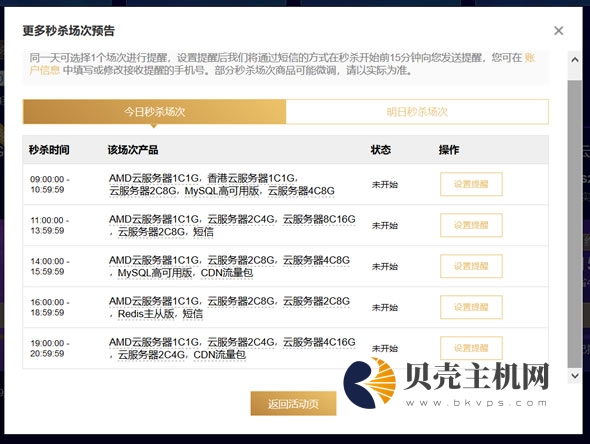Switch to the 明日秒杀场次 tab
This screenshot has width=590, height=444.
pos(417,112)
